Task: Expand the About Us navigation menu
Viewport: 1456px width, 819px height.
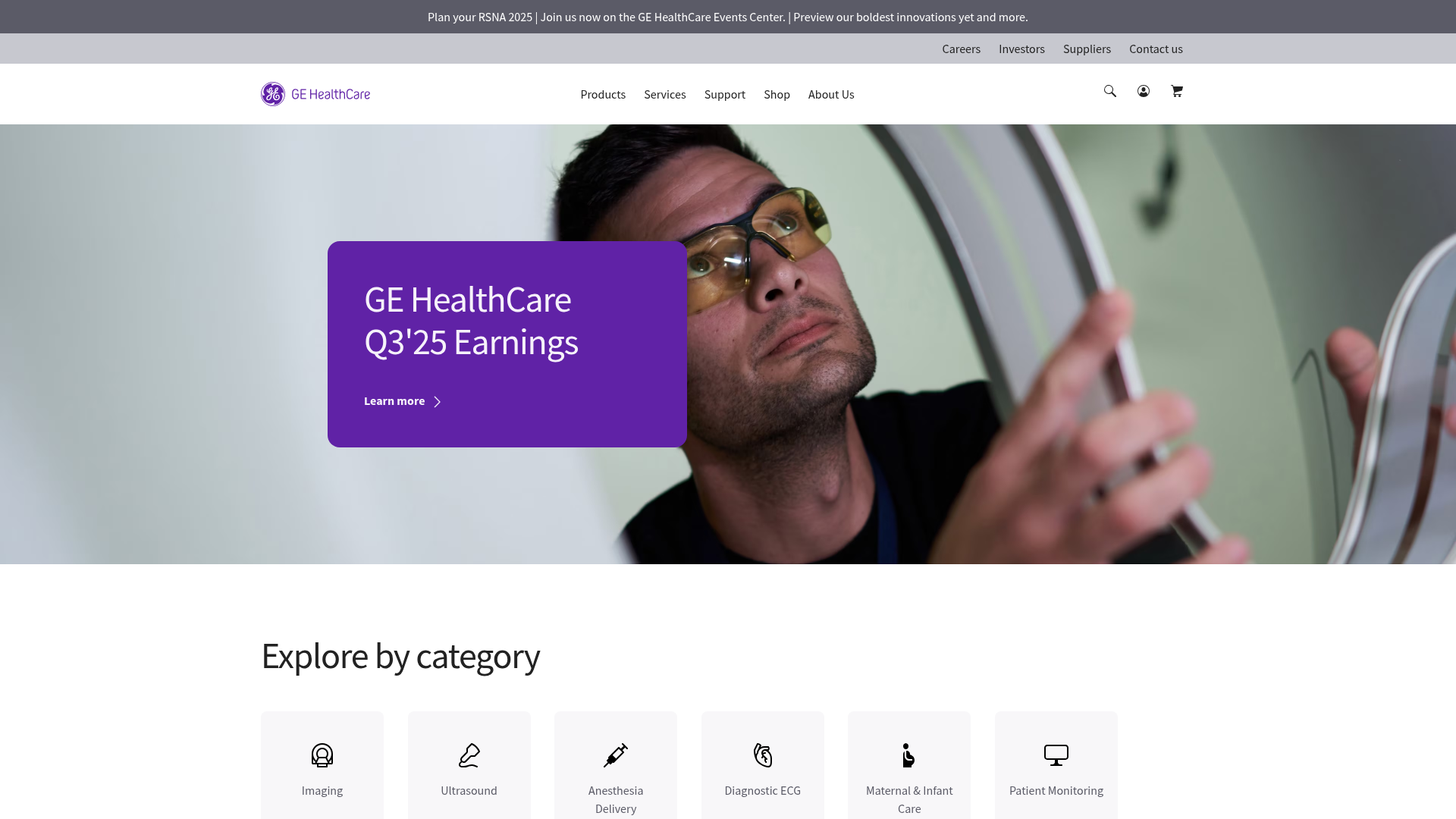Action: pyautogui.click(x=831, y=94)
